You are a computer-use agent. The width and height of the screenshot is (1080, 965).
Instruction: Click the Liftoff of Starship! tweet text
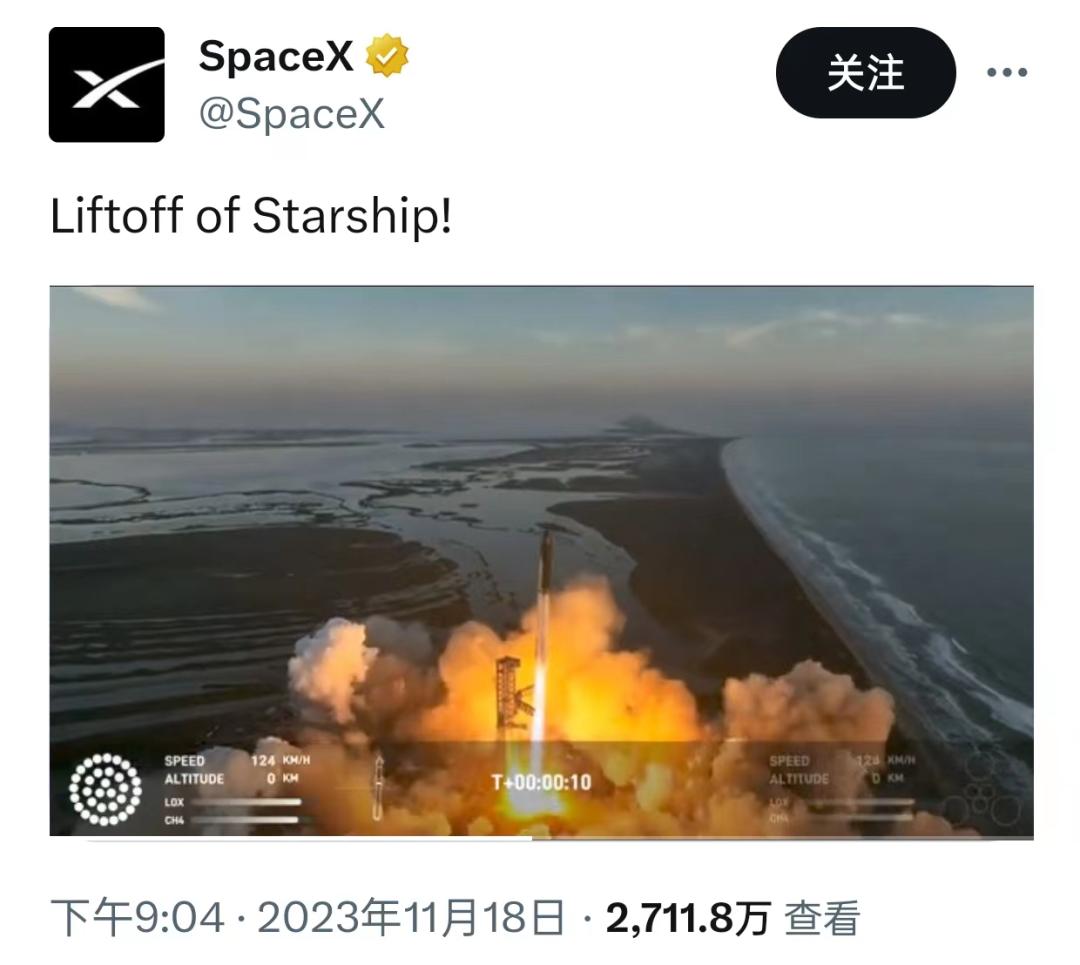[x=251, y=216]
